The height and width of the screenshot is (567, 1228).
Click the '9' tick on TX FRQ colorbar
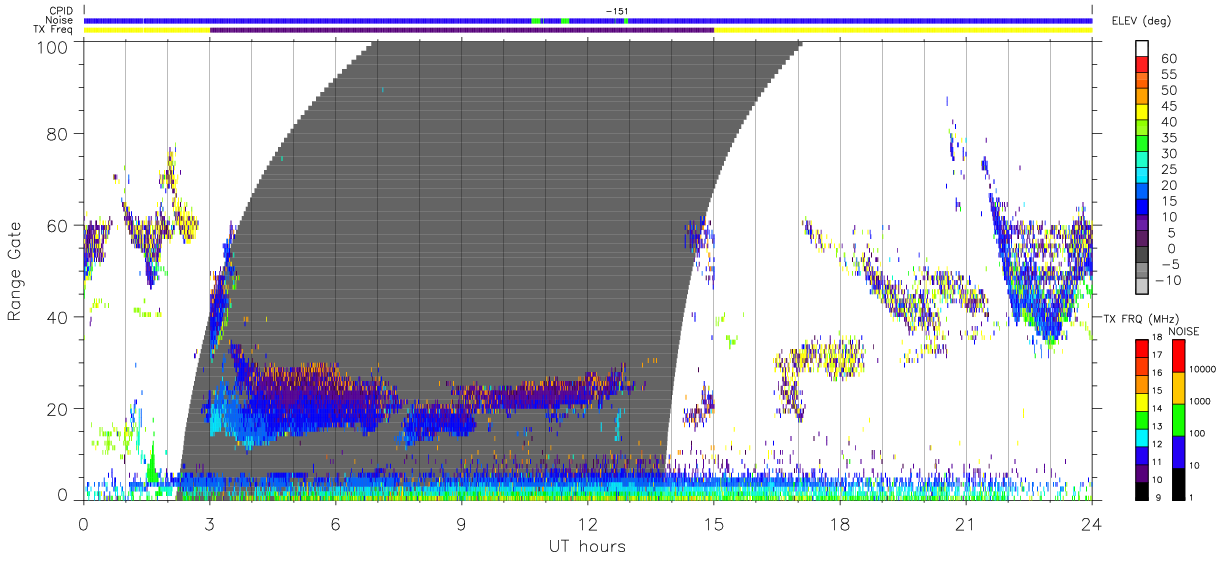1159,499
